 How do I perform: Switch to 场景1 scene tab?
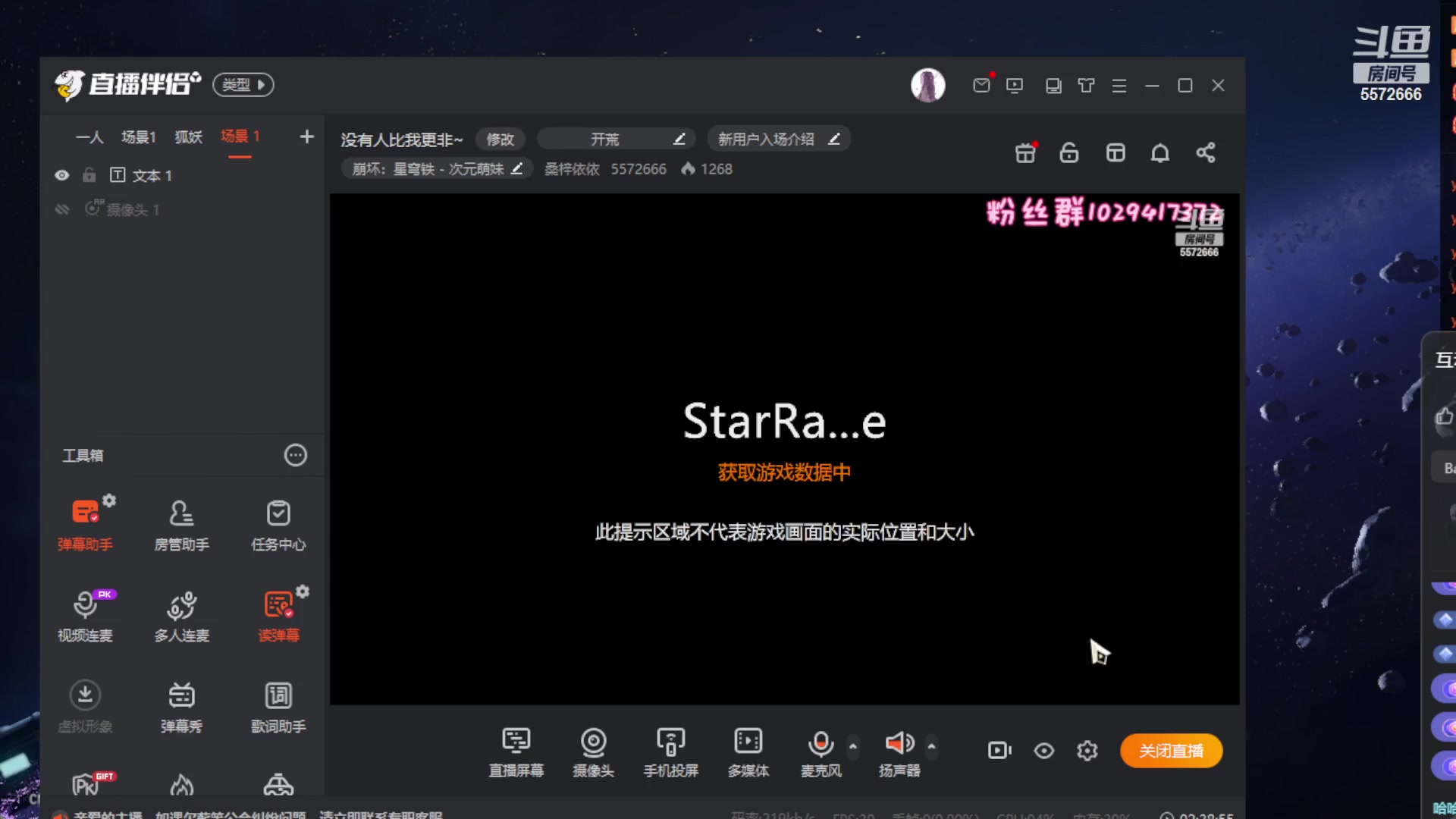(x=139, y=137)
